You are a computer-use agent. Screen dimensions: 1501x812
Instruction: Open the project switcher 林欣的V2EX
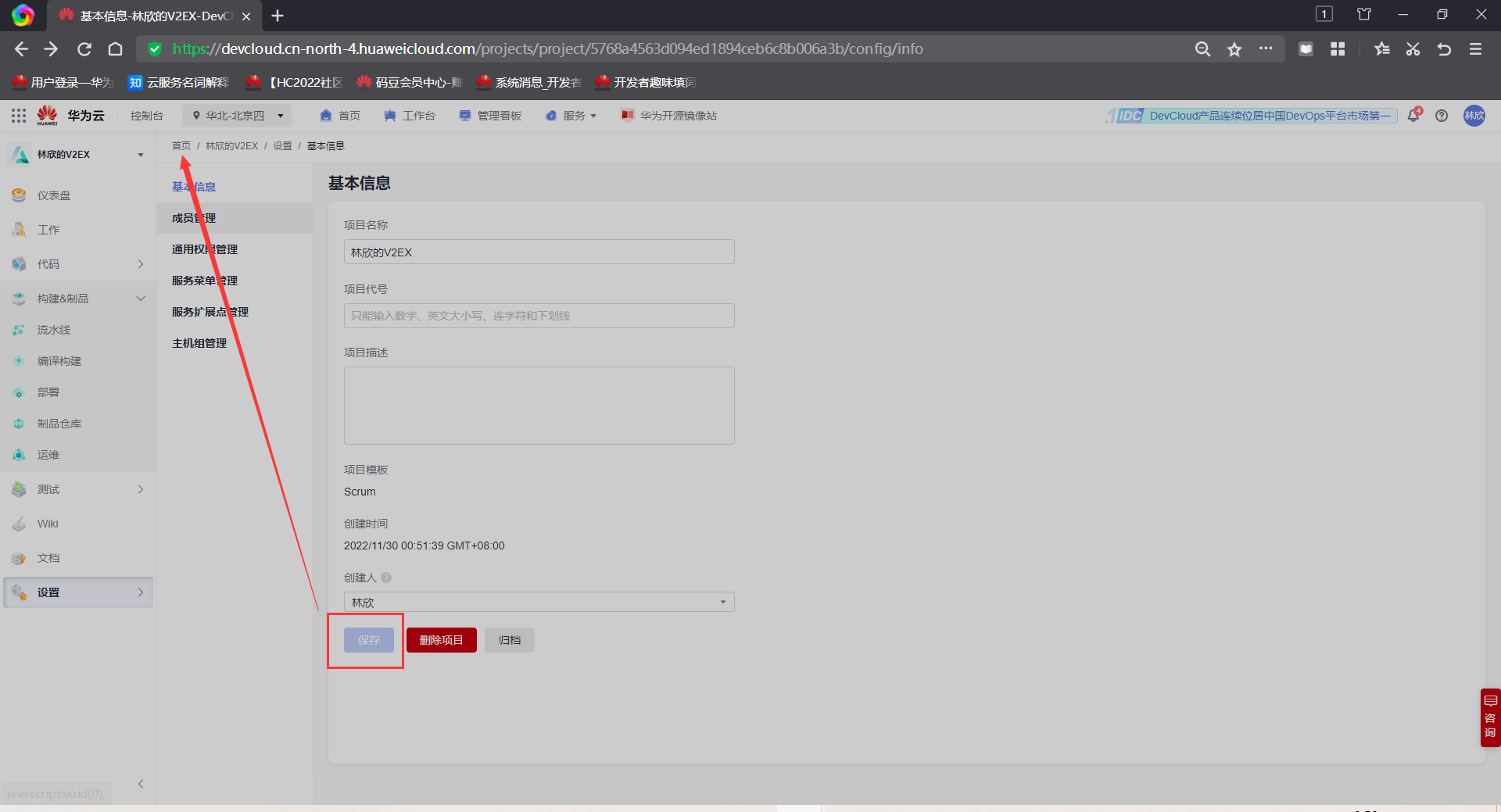[x=78, y=155]
